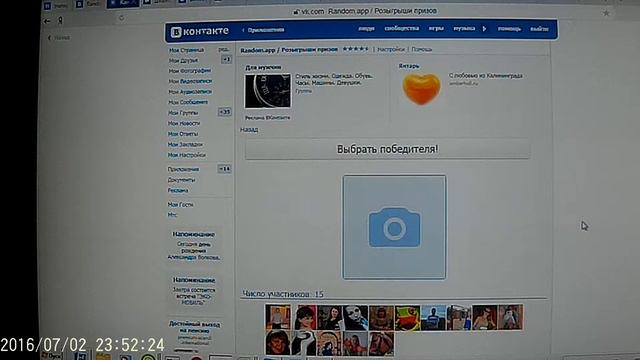Open Мои Новости in the sidebar
Screen dimensions: 640x360
click(x=184, y=124)
